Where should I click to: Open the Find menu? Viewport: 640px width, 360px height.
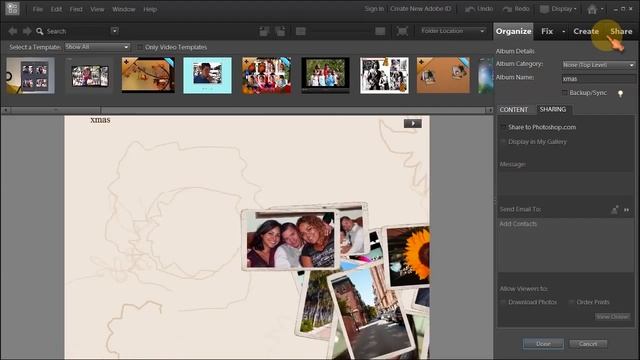[x=76, y=9]
